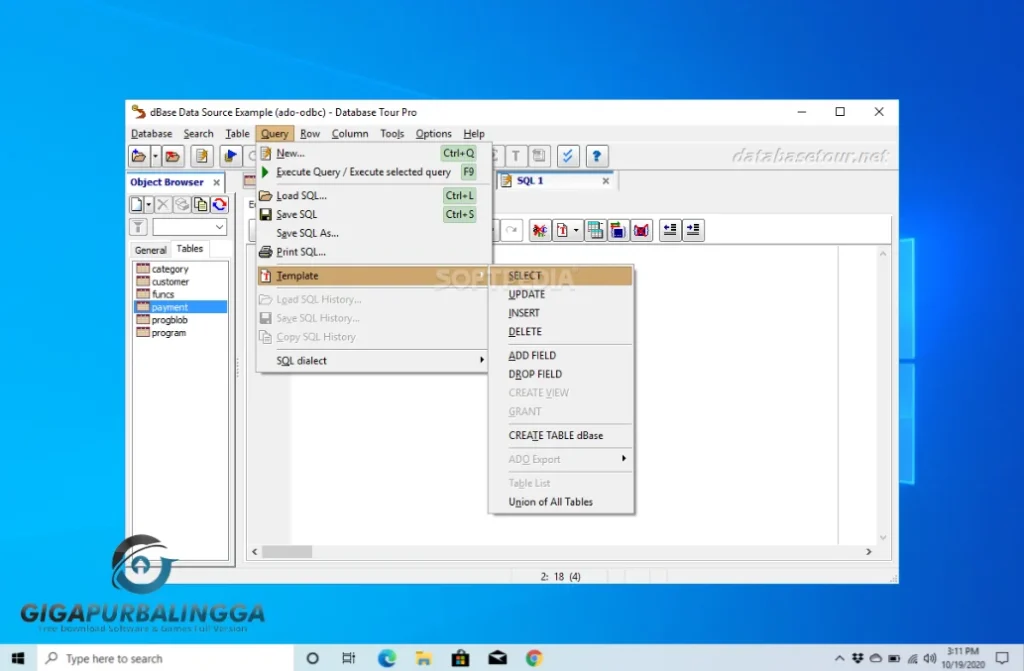Choose SELECT from the Template submenu
The image size is (1024, 671).
[x=525, y=275]
